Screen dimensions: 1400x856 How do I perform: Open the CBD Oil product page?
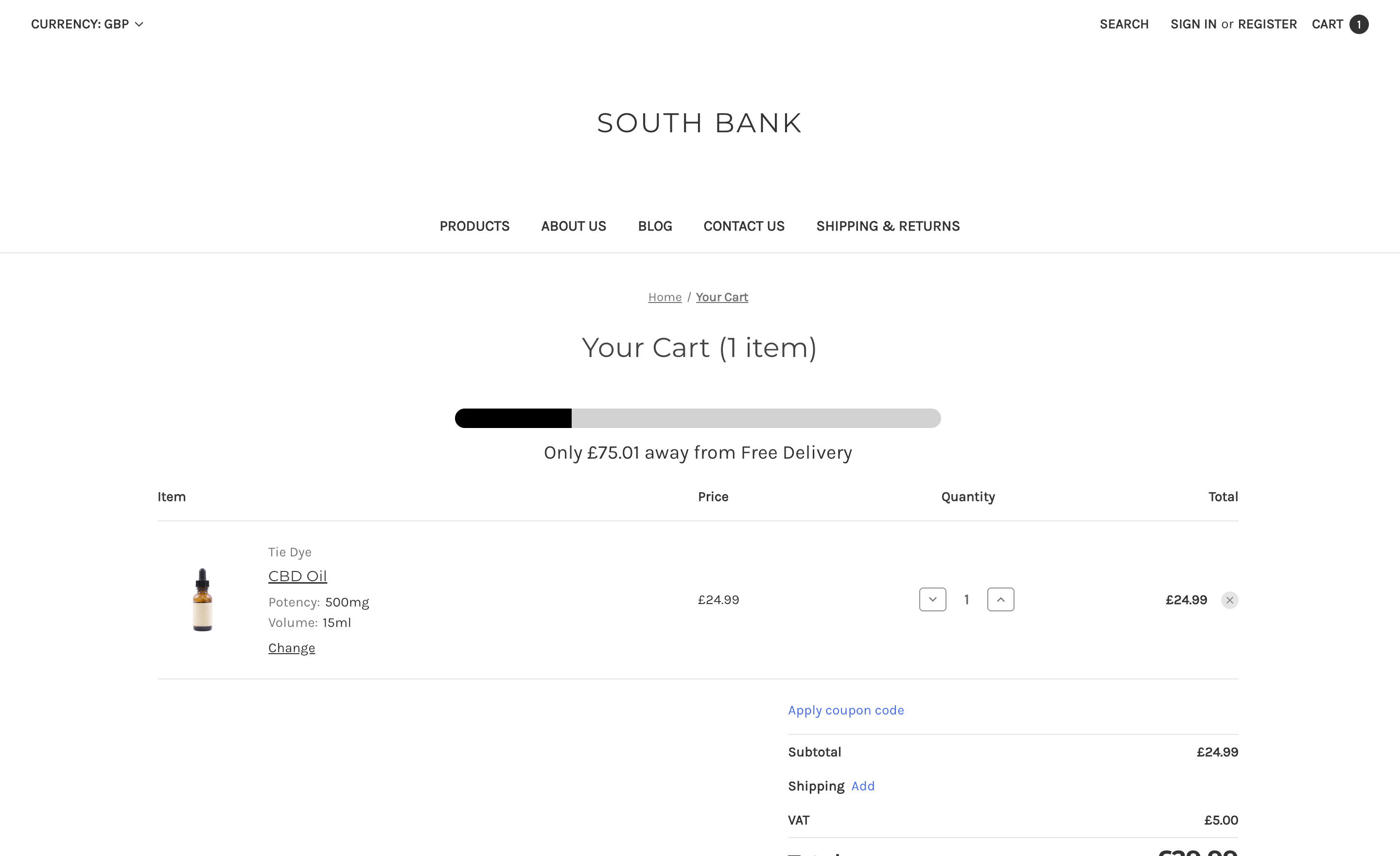coord(297,575)
